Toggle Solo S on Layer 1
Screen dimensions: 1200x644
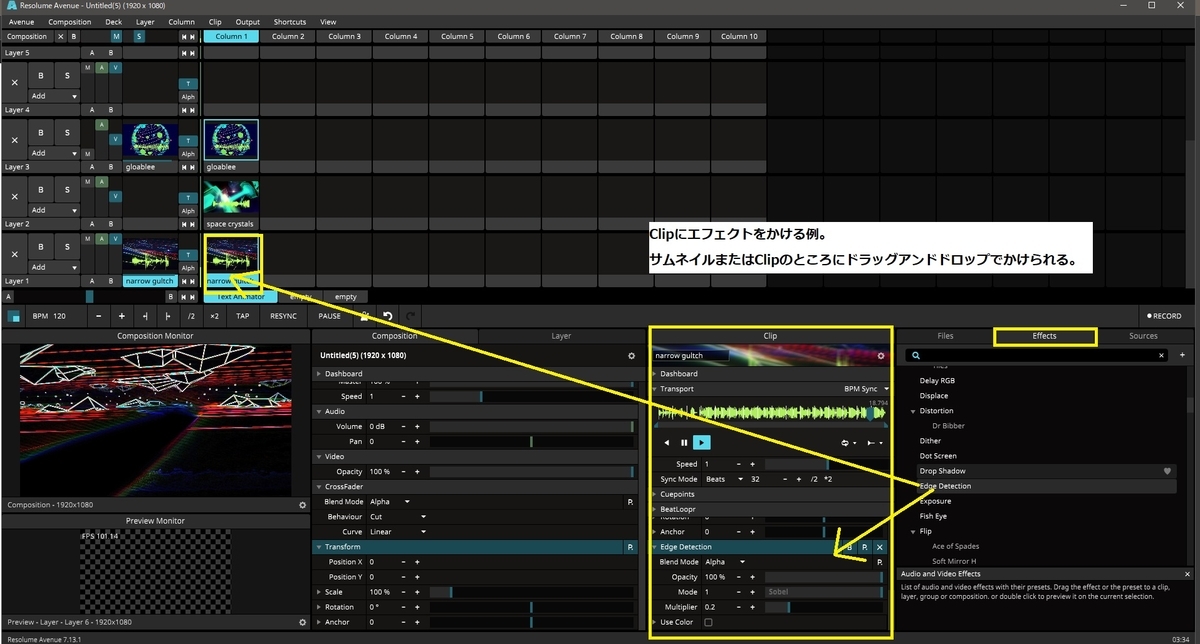coord(68,246)
